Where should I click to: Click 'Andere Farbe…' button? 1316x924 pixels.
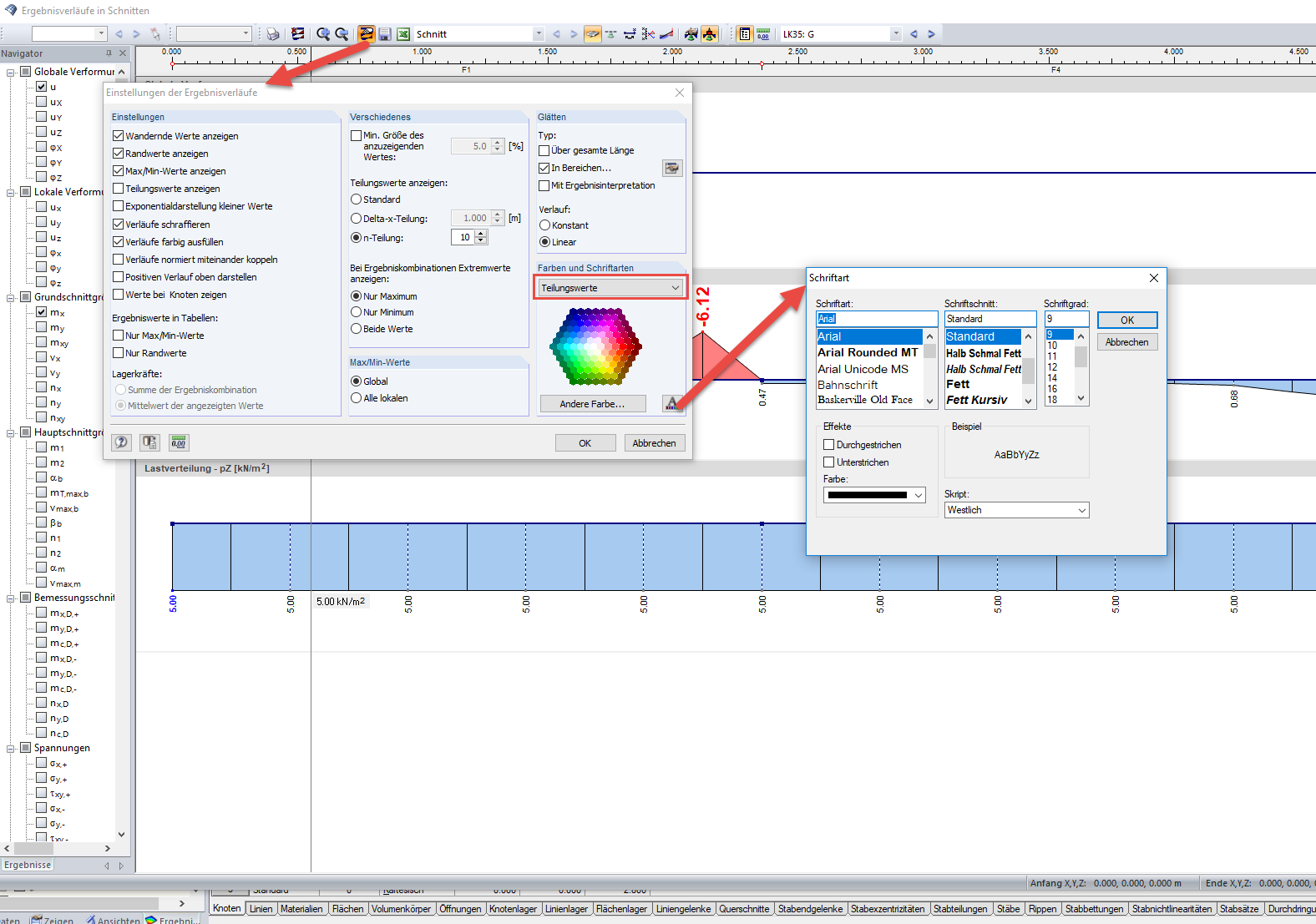pos(592,404)
